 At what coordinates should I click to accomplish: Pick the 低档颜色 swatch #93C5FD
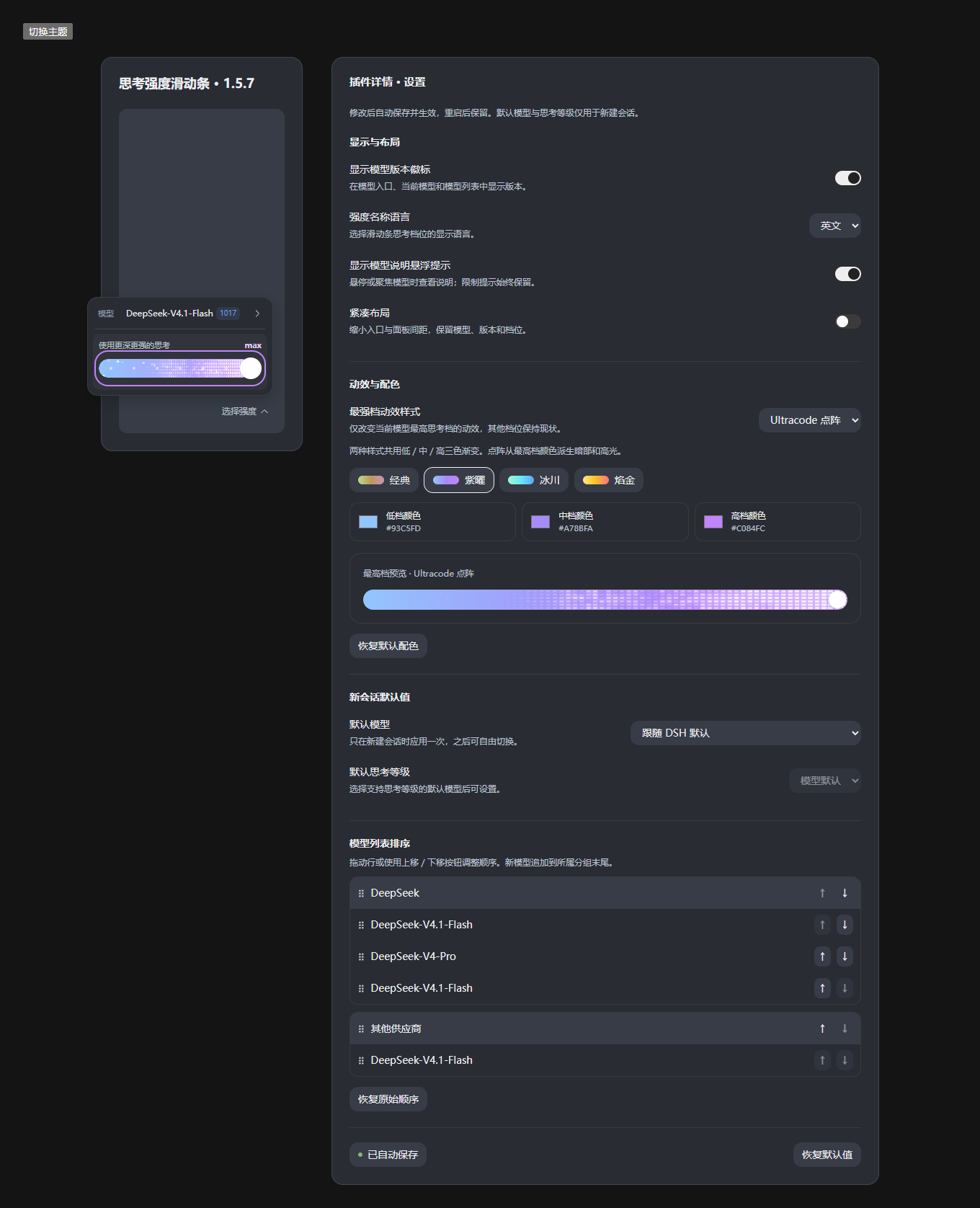point(368,522)
